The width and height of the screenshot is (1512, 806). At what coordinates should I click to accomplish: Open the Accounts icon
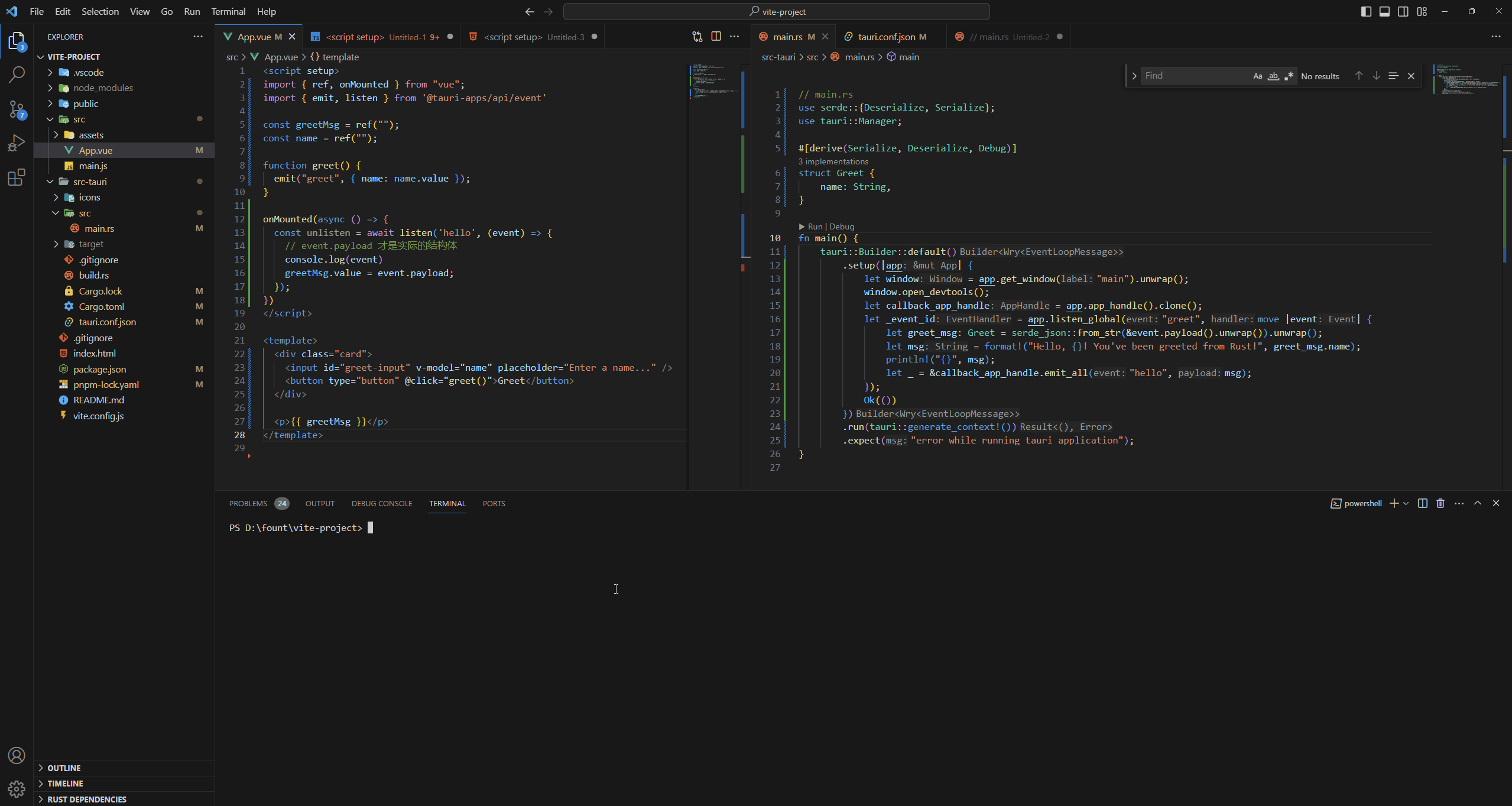pos(17,755)
